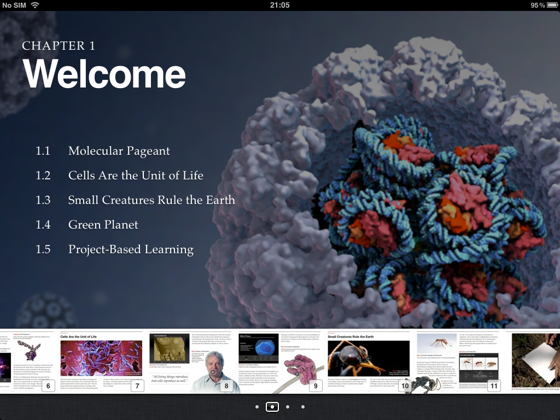Screen dimensions: 560x420
Task: Tap the Welcome chapter title
Action: coord(104,74)
